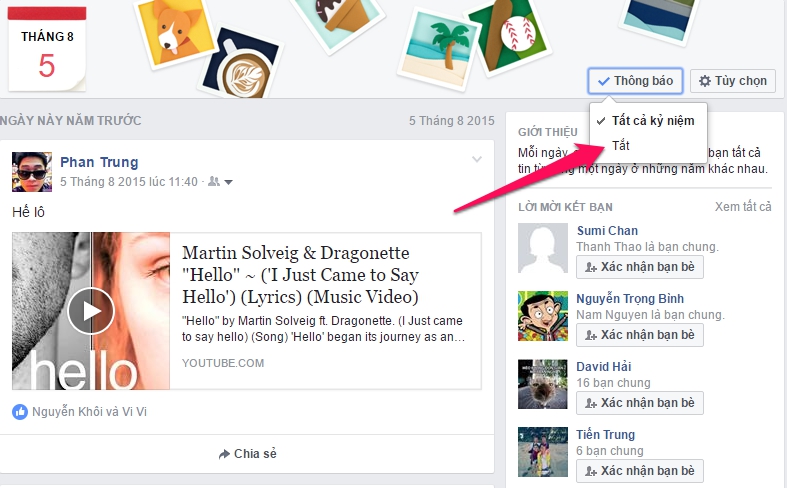Click David Hải's cat avatar

point(543,384)
